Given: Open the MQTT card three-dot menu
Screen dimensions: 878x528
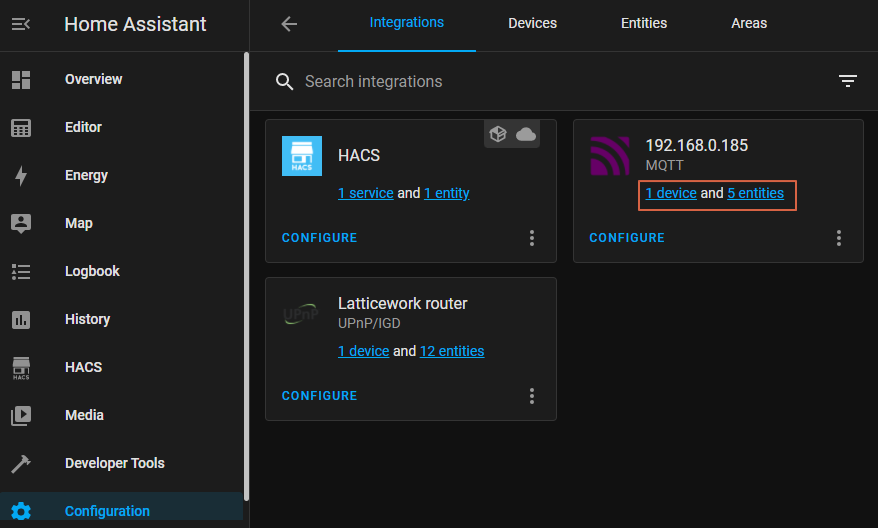Looking at the screenshot, I should [x=839, y=238].
